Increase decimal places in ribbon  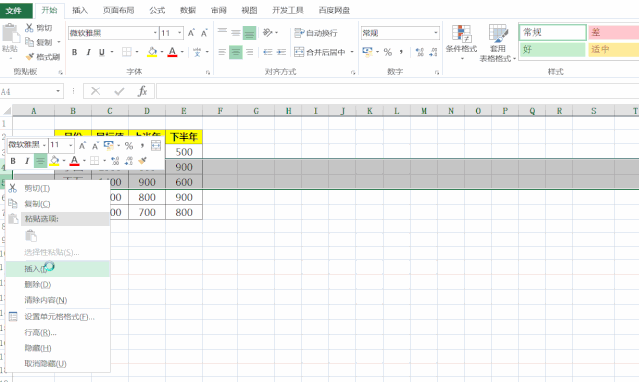(419, 52)
